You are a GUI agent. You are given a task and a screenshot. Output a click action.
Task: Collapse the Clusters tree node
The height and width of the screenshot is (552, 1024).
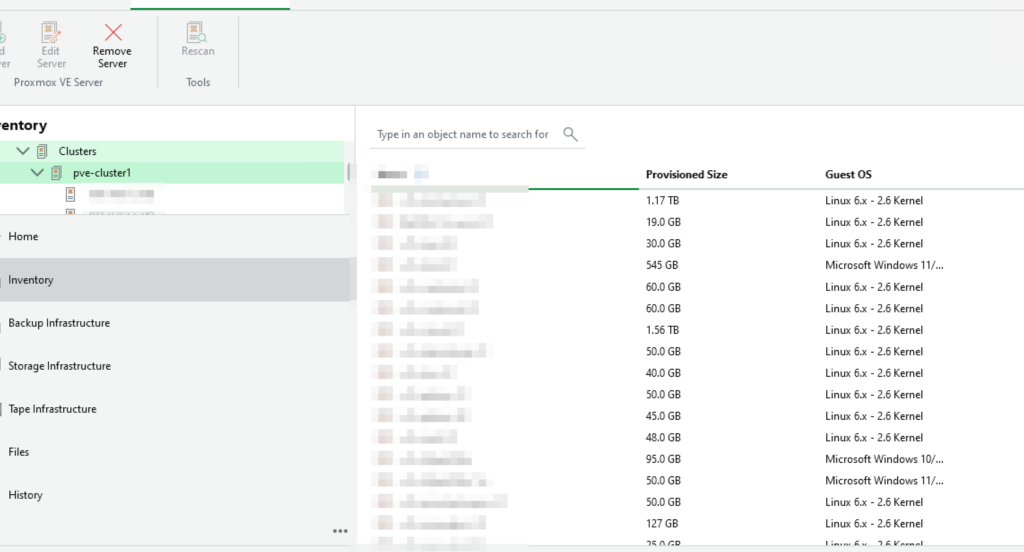pyautogui.click(x=23, y=151)
